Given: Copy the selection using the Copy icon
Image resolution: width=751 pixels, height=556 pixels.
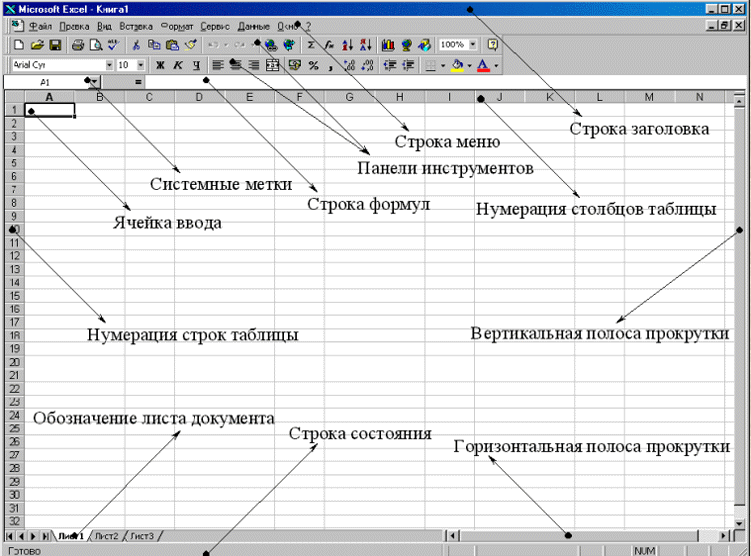Looking at the screenshot, I should point(154,45).
